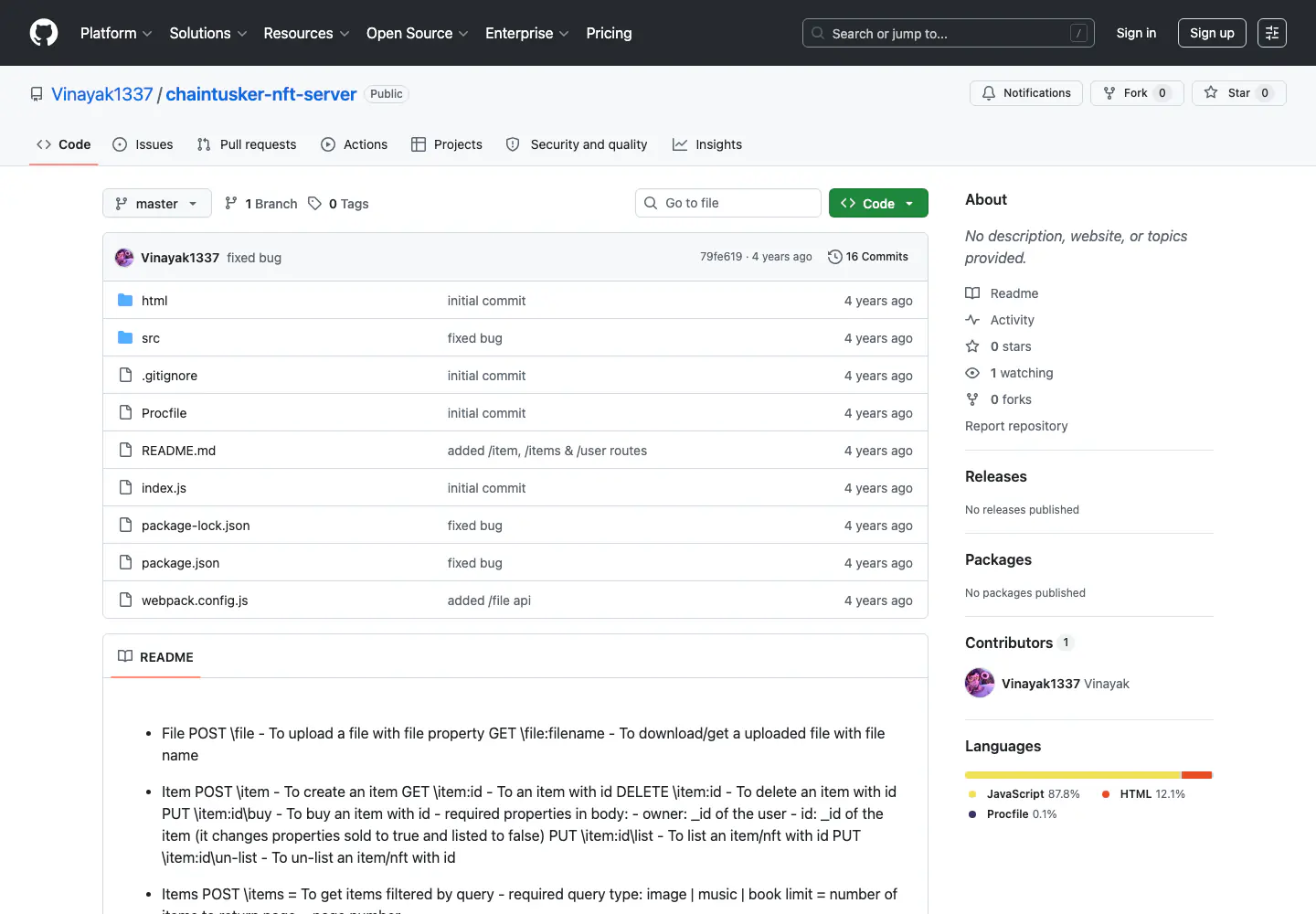
Task: Click the Search or jump to field
Action: pyautogui.click(x=949, y=33)
